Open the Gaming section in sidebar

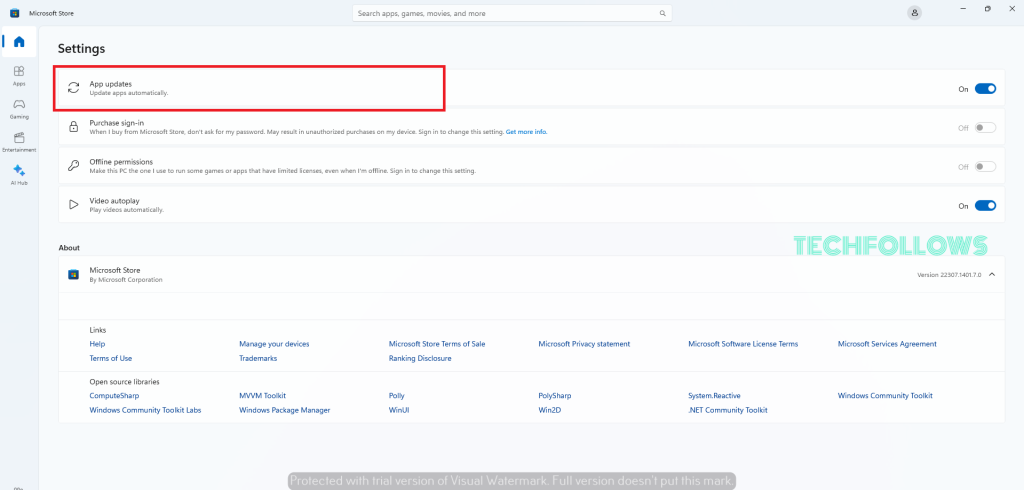click(x=19, y=108)
